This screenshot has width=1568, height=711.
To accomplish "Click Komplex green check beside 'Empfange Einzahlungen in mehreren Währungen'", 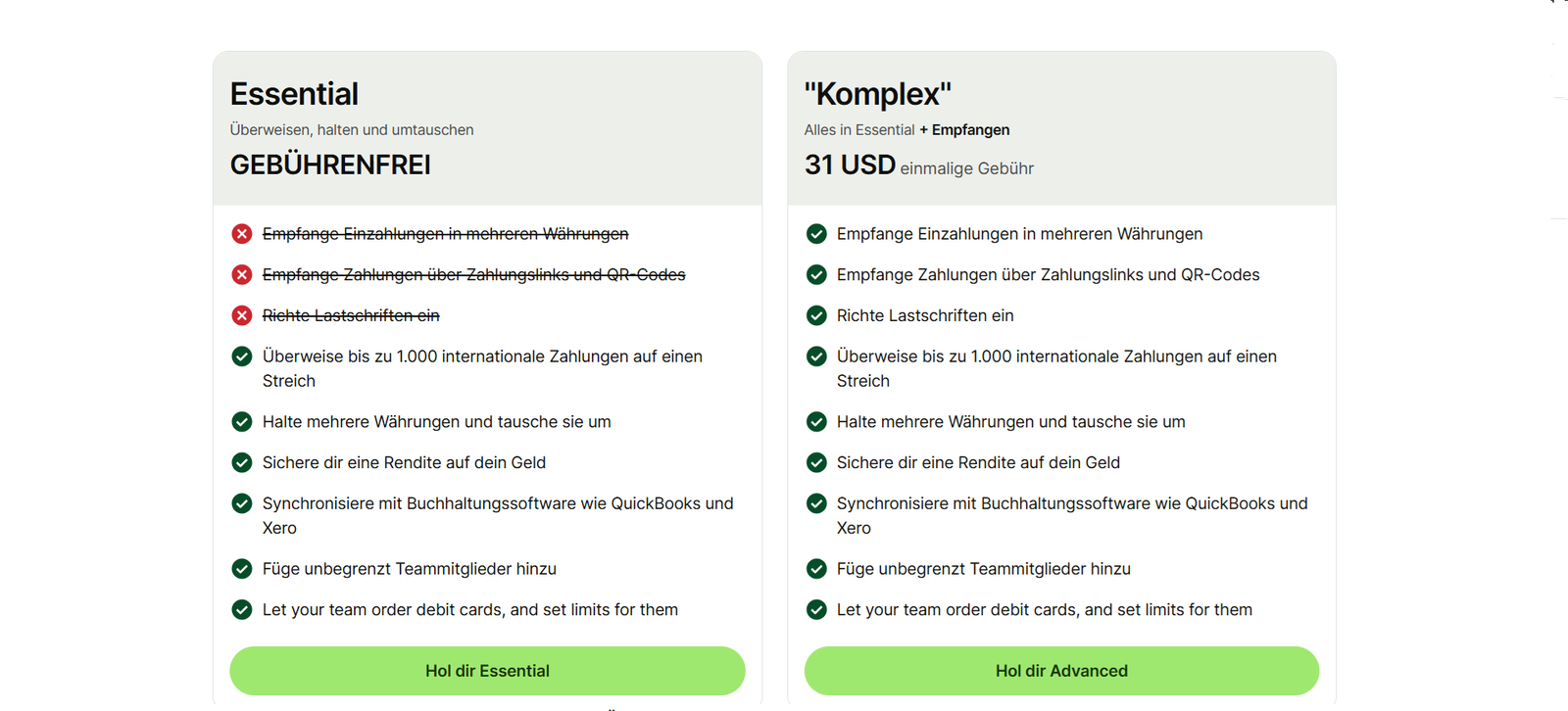I will [x=816, y=234].
